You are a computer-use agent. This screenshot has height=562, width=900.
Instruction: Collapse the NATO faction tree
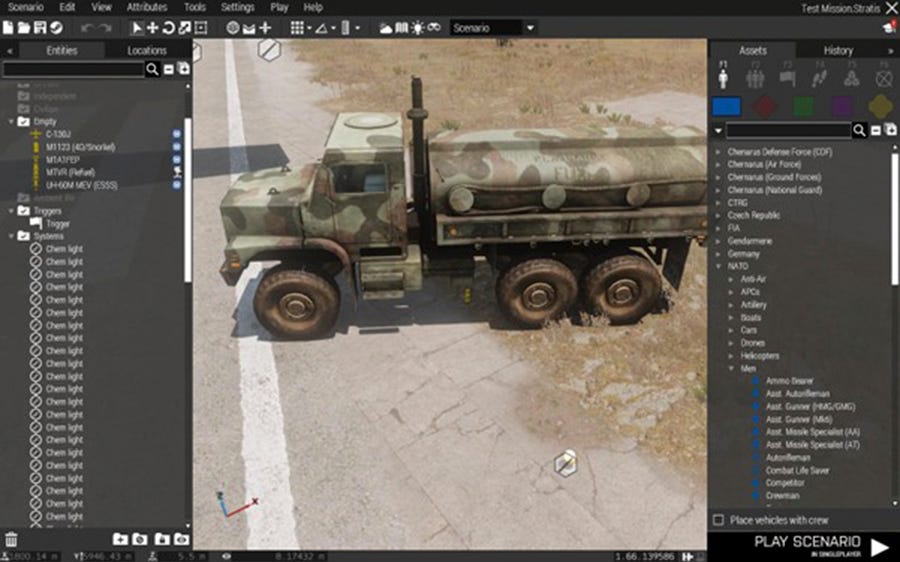(x=718, y=266)
